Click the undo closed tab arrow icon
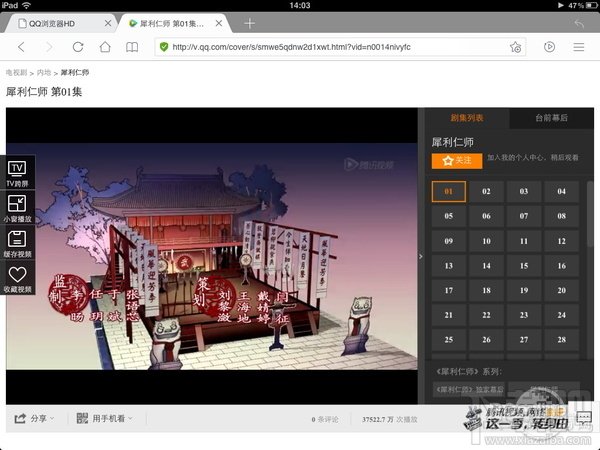The width and height of the screenshot is (600, 450). pos(579,24)
